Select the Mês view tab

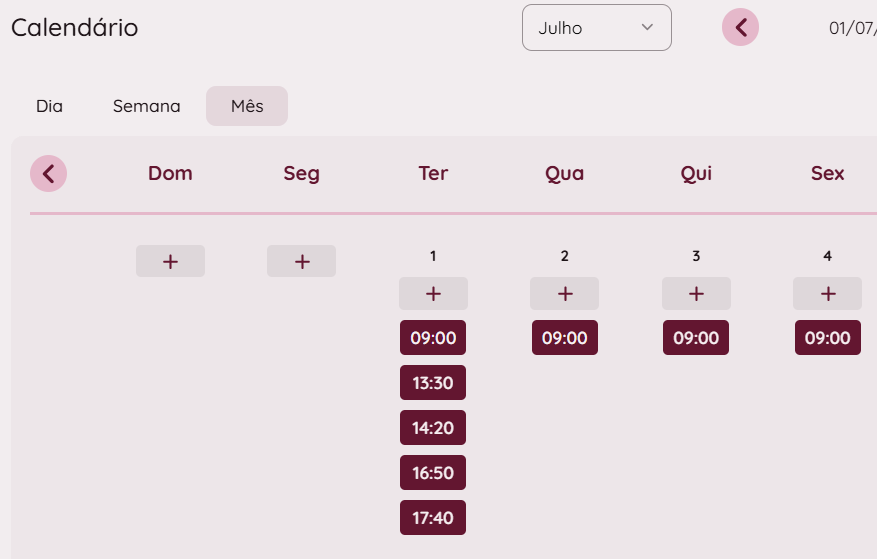click(247, 106)
